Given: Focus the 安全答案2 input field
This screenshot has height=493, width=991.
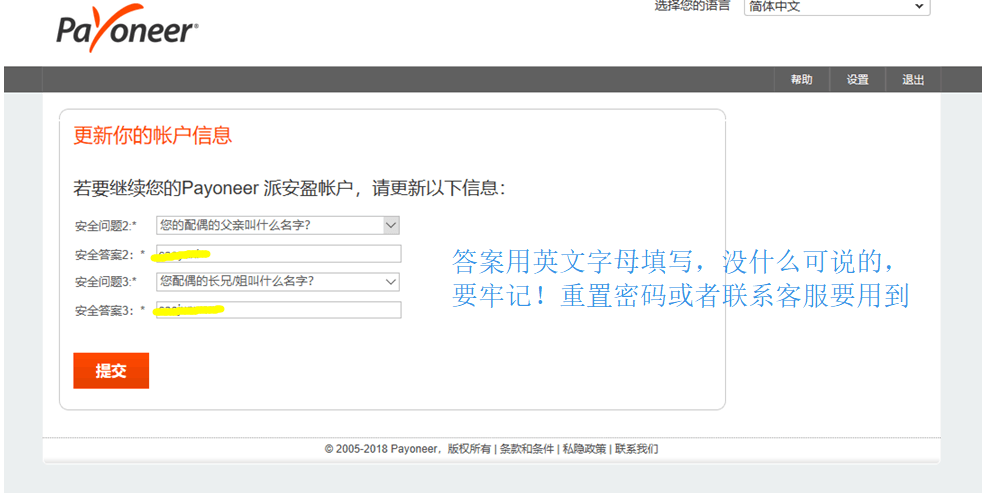Looking at the screenshot, I should point(279,254).
